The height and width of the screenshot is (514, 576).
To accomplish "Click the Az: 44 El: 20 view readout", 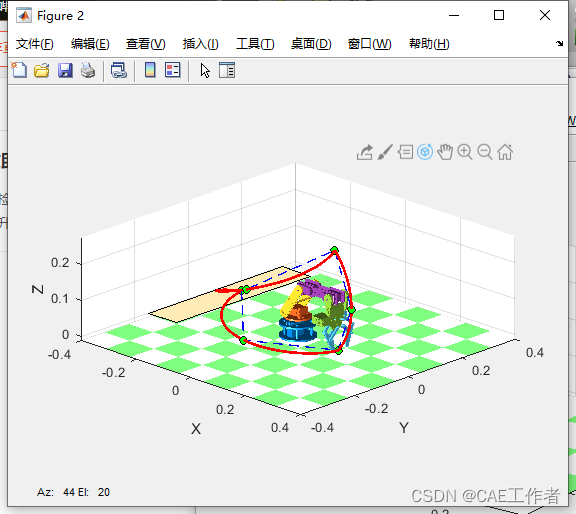I will pyautogui.click(x=73, y=492).
